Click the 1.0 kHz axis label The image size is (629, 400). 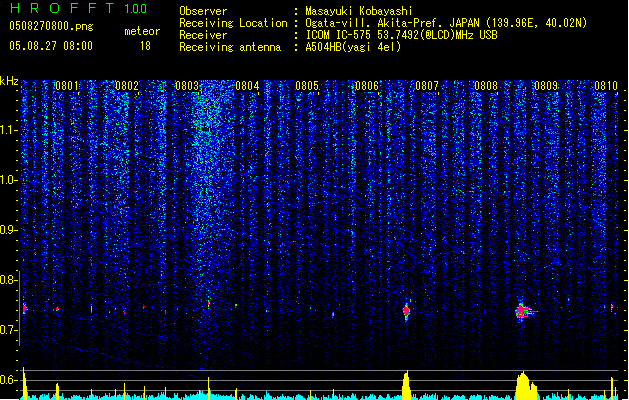8,180
